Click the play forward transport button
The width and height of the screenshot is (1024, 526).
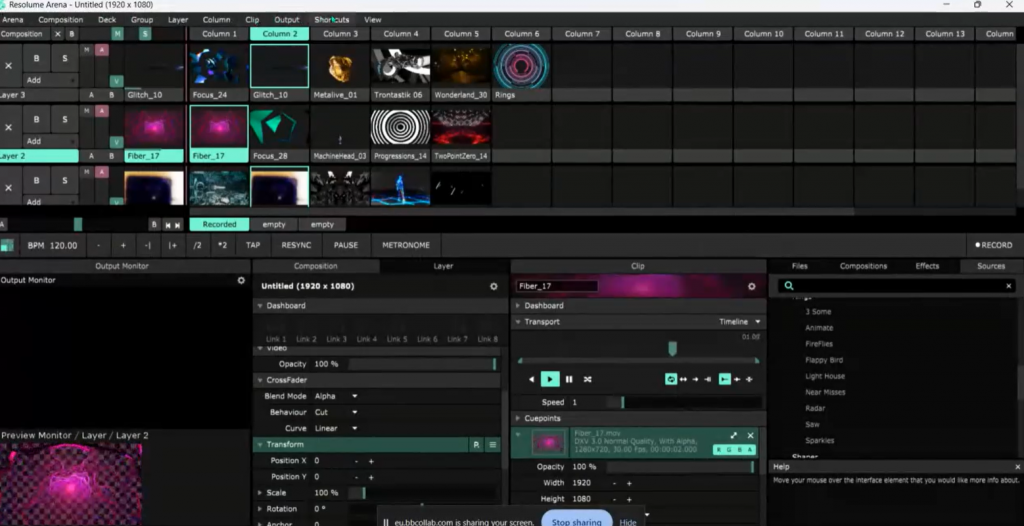(x=550, y=379)
